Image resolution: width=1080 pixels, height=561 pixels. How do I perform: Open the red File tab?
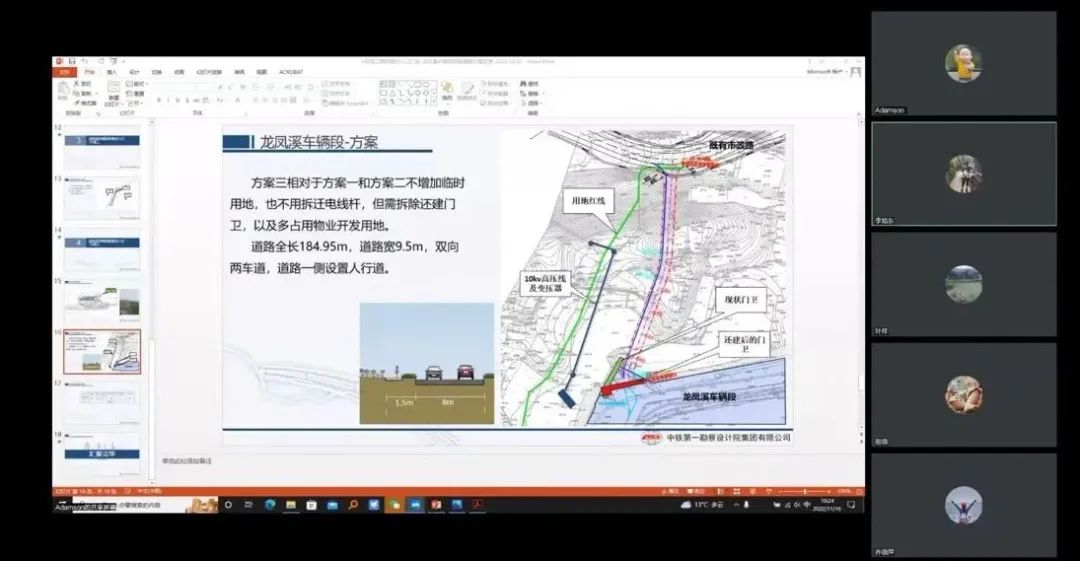65,72
